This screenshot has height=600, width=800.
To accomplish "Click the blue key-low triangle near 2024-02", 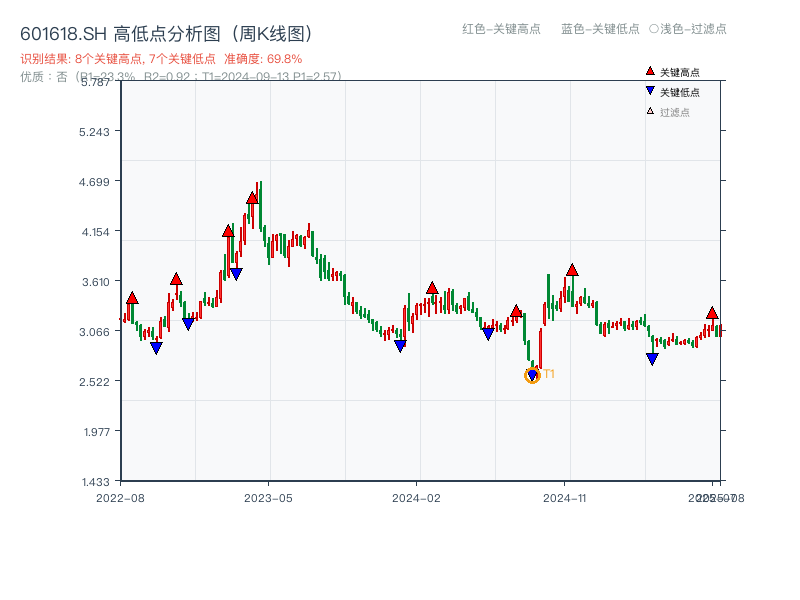I will tap(400, 346).
